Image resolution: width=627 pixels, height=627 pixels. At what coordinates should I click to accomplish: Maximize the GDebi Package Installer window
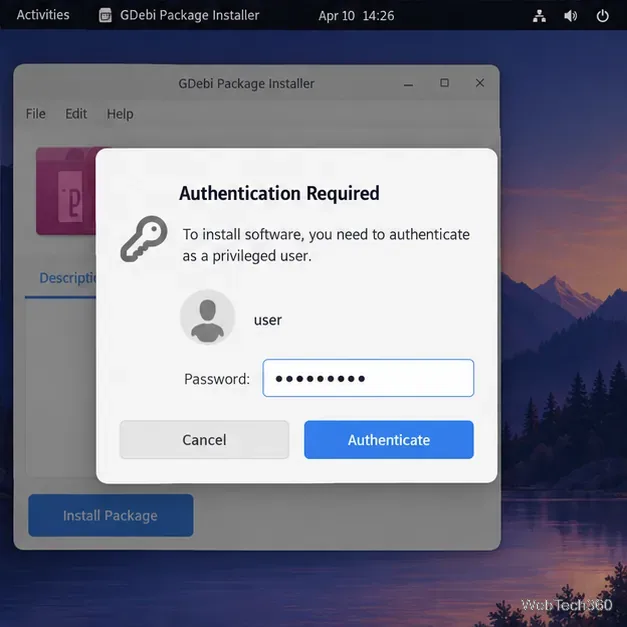(444, 83)
